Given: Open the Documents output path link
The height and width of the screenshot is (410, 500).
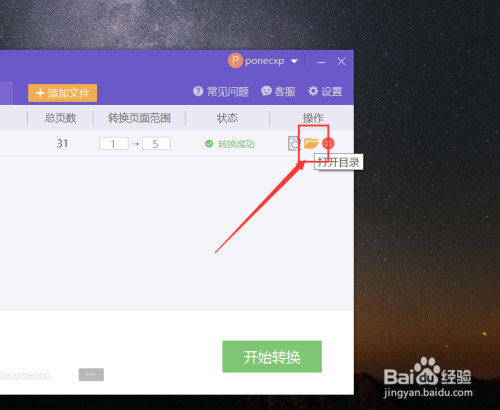Looking at the screenshot, I should coord(25,375).
